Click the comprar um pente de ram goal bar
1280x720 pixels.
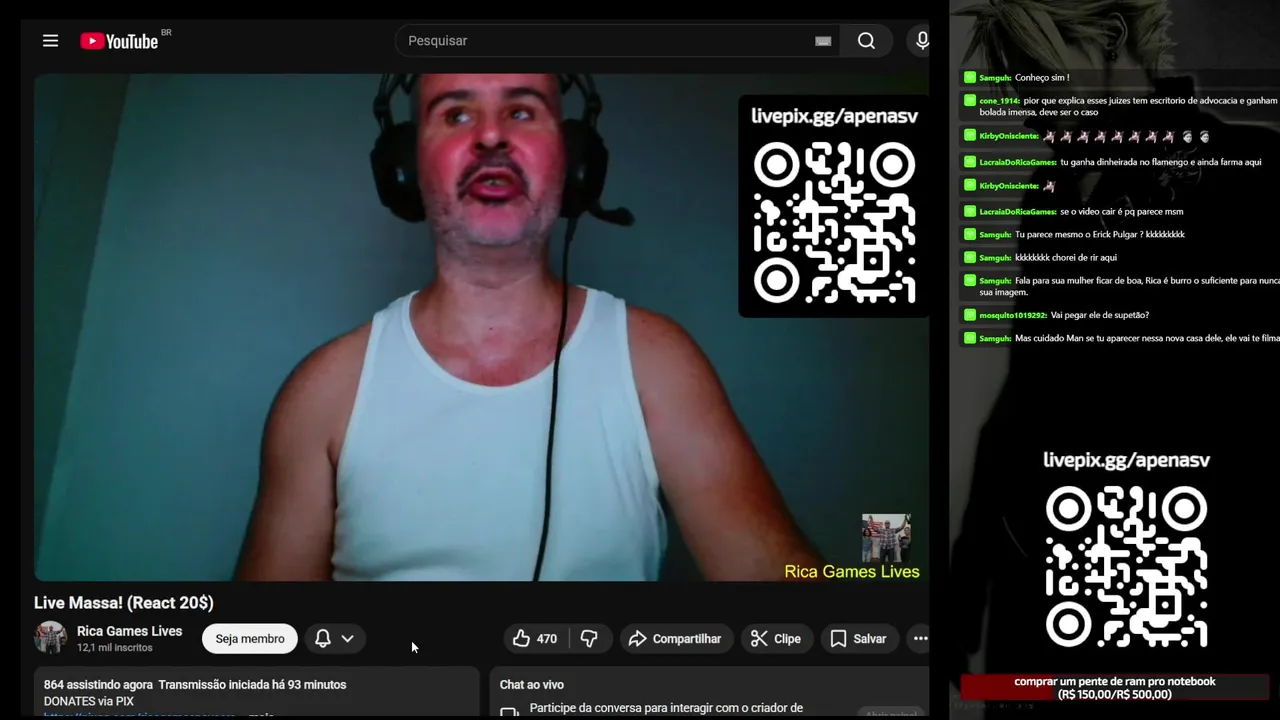click(x=1115, y=688)
